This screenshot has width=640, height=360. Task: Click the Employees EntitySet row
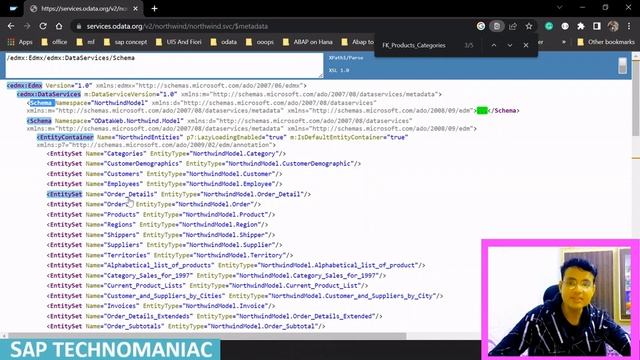point(164,184)
